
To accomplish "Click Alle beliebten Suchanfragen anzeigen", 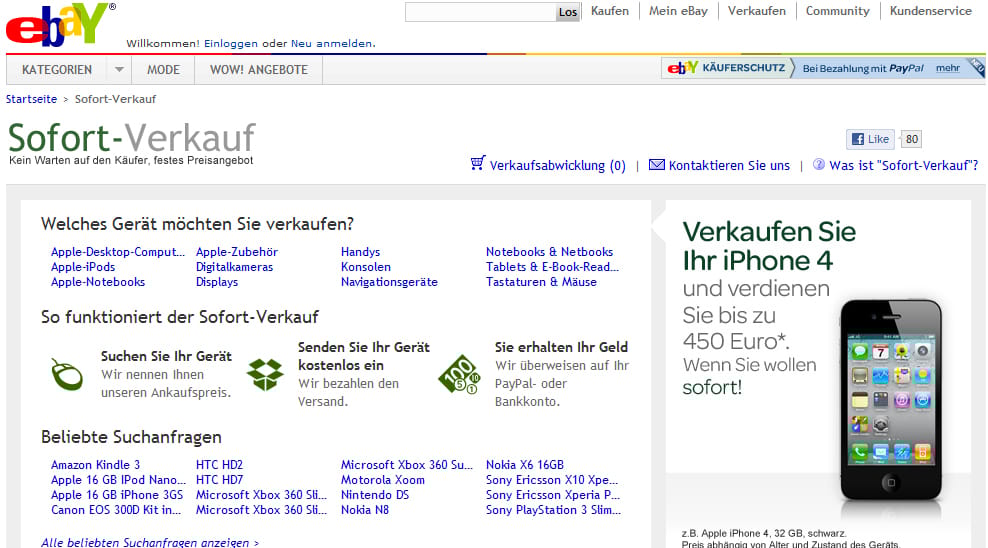I will click(150, 542).
